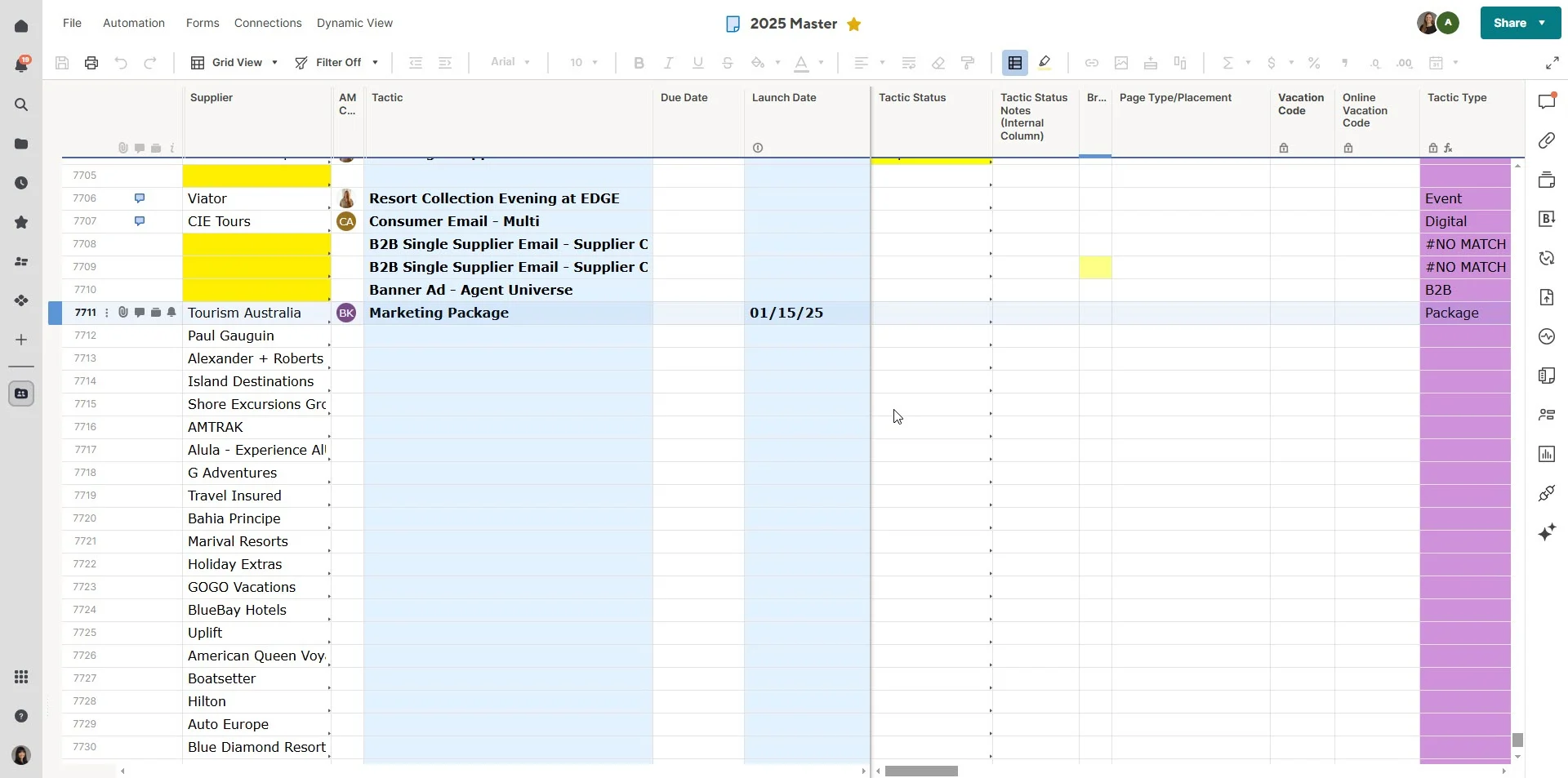Open the Arial font dropdown
Image resolution: width=1568 pixels, height=778 pixels.
click(x=510, y=62)
